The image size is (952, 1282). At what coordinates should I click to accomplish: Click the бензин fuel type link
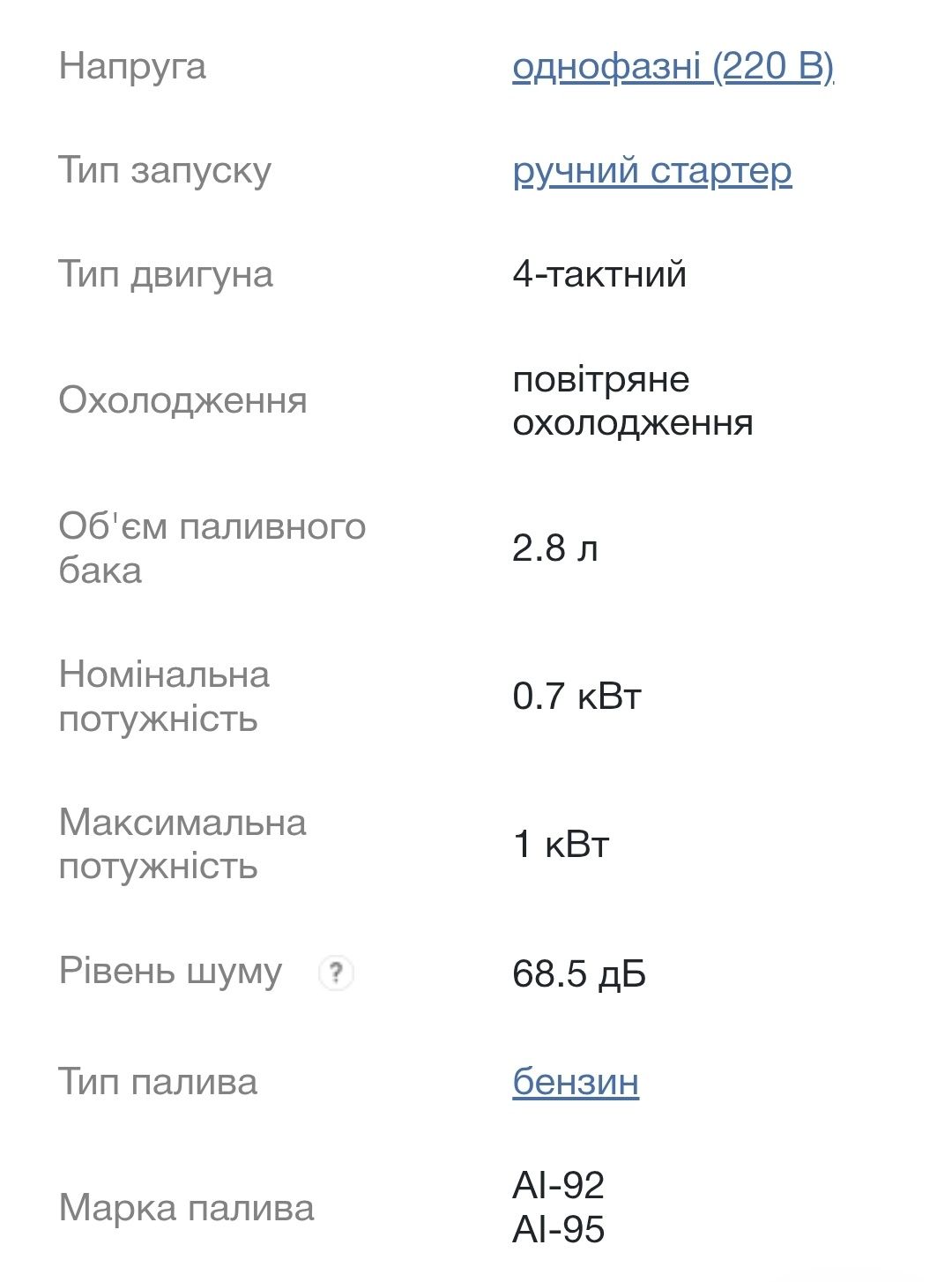(x=576, y=1082)
